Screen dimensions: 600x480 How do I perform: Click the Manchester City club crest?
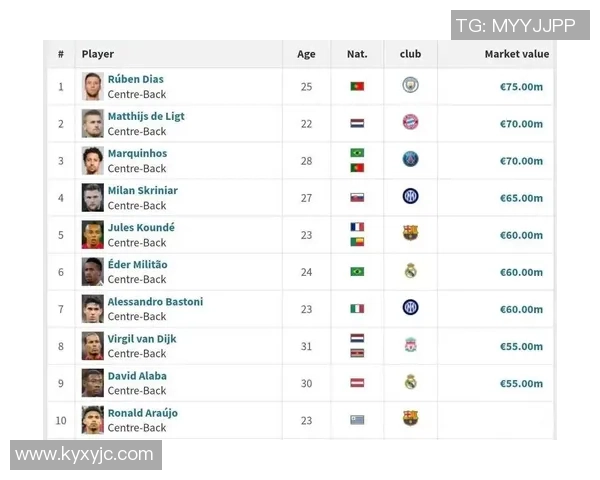pos(410,86)
